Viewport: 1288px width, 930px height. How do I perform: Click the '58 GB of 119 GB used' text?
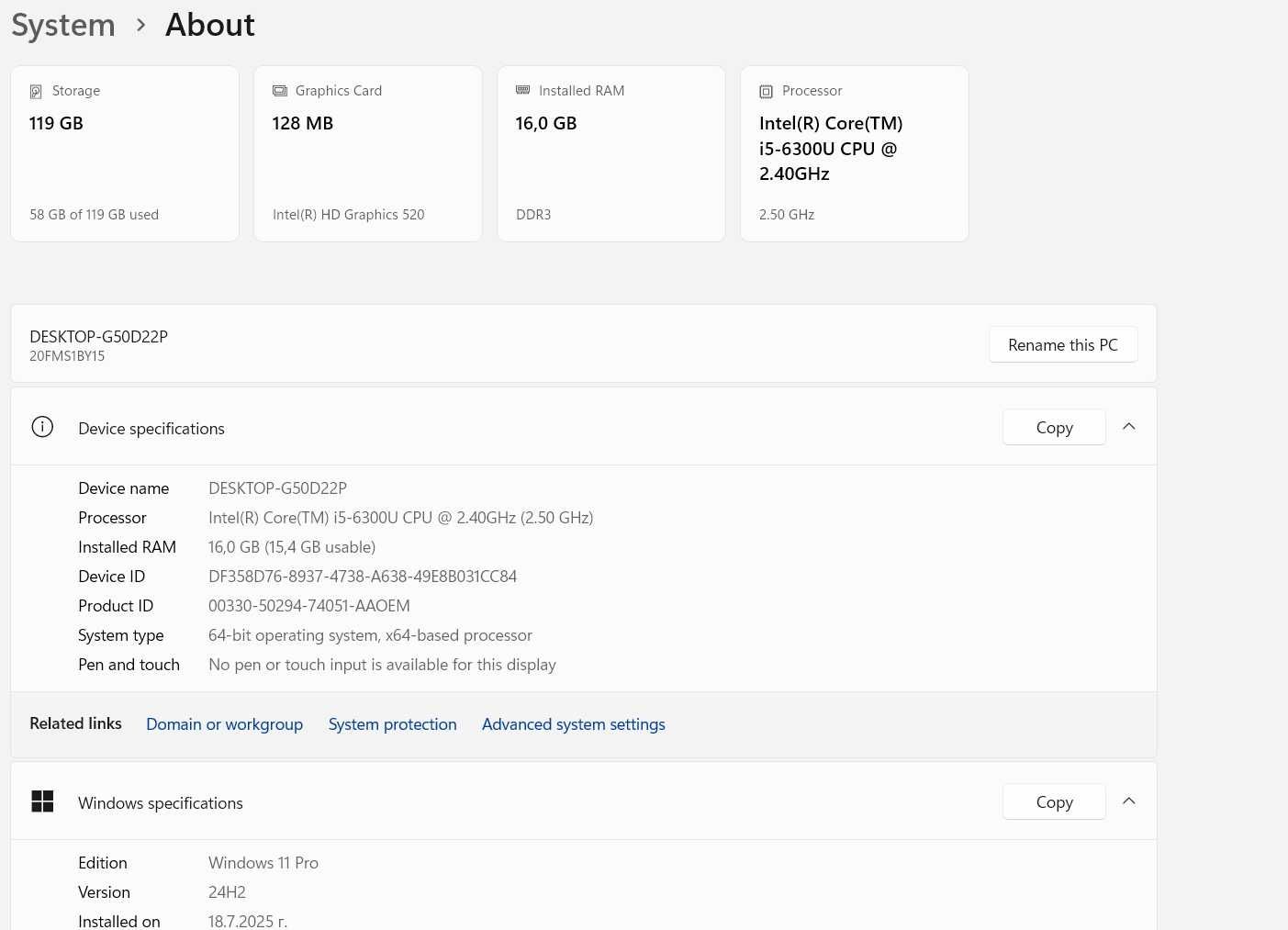94,215
